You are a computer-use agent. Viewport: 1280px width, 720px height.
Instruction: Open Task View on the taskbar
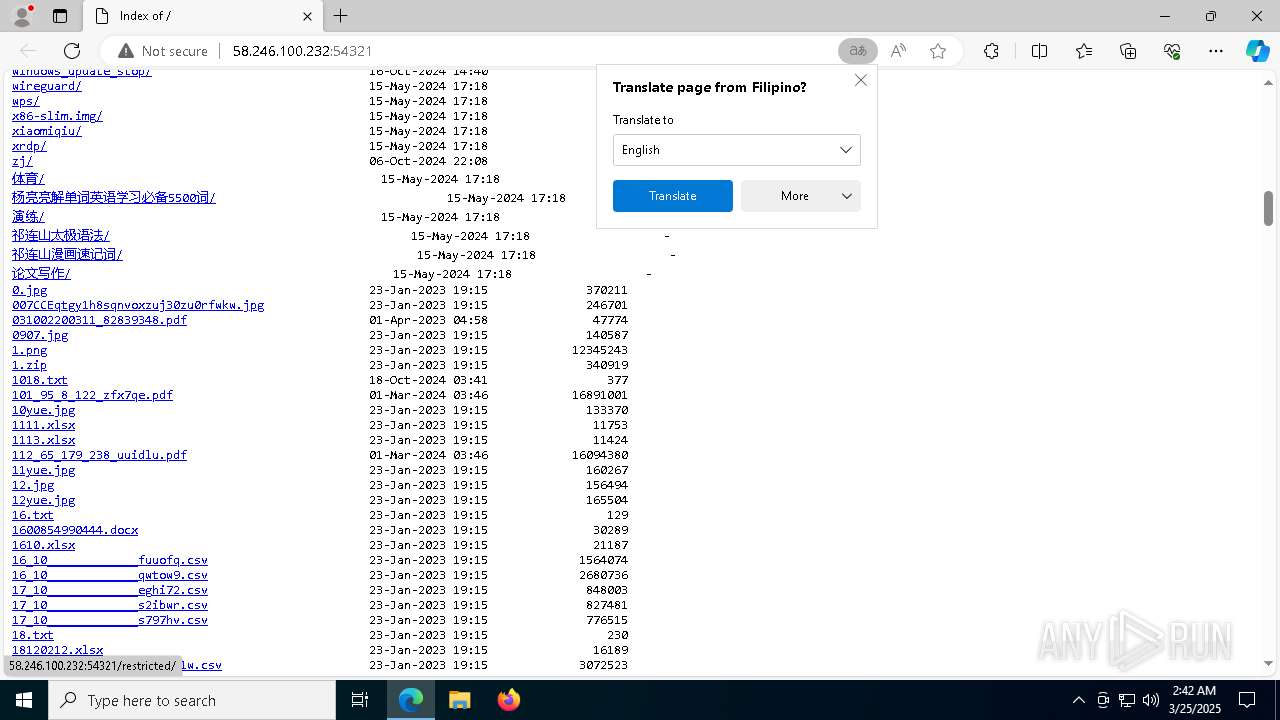click(360, 700)
